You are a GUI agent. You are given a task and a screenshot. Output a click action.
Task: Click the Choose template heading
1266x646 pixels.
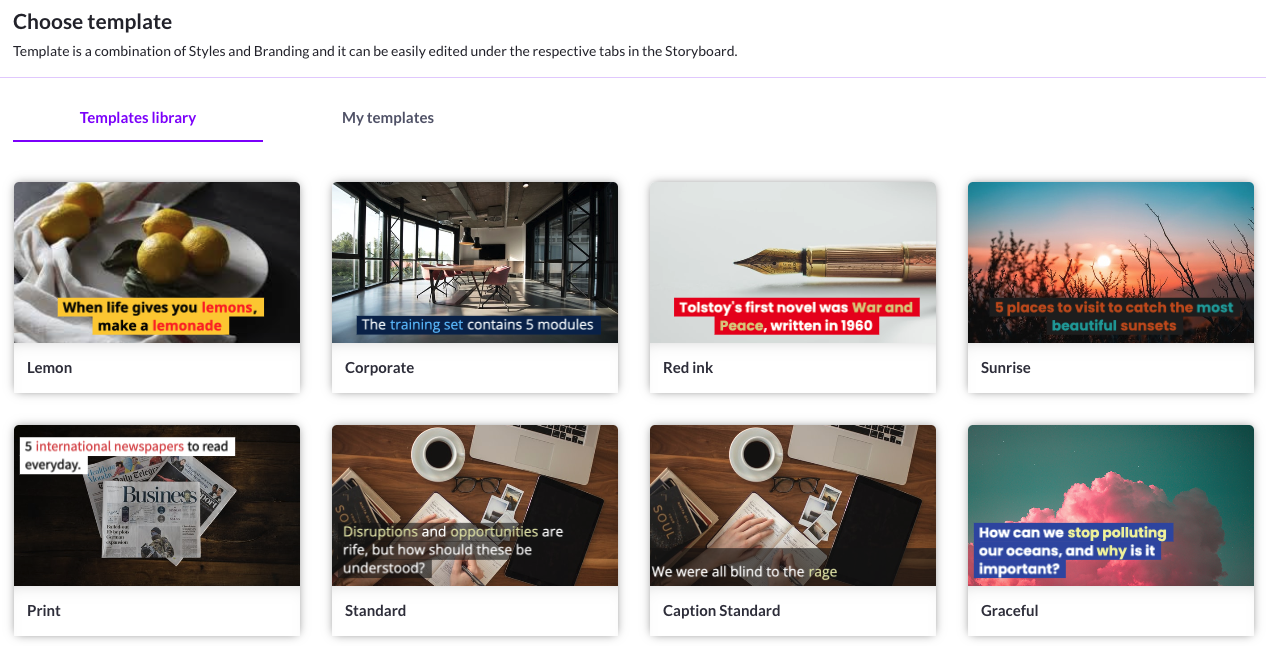tap(93, 22)
